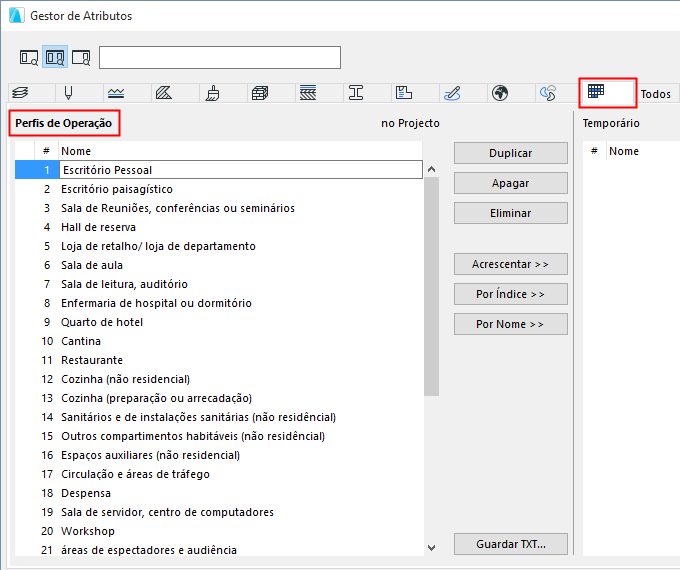Image resolution: width=680 pixels, height=570 pixels.
Task: Open the Profiles I-beam tab icon
Action: 356,93
